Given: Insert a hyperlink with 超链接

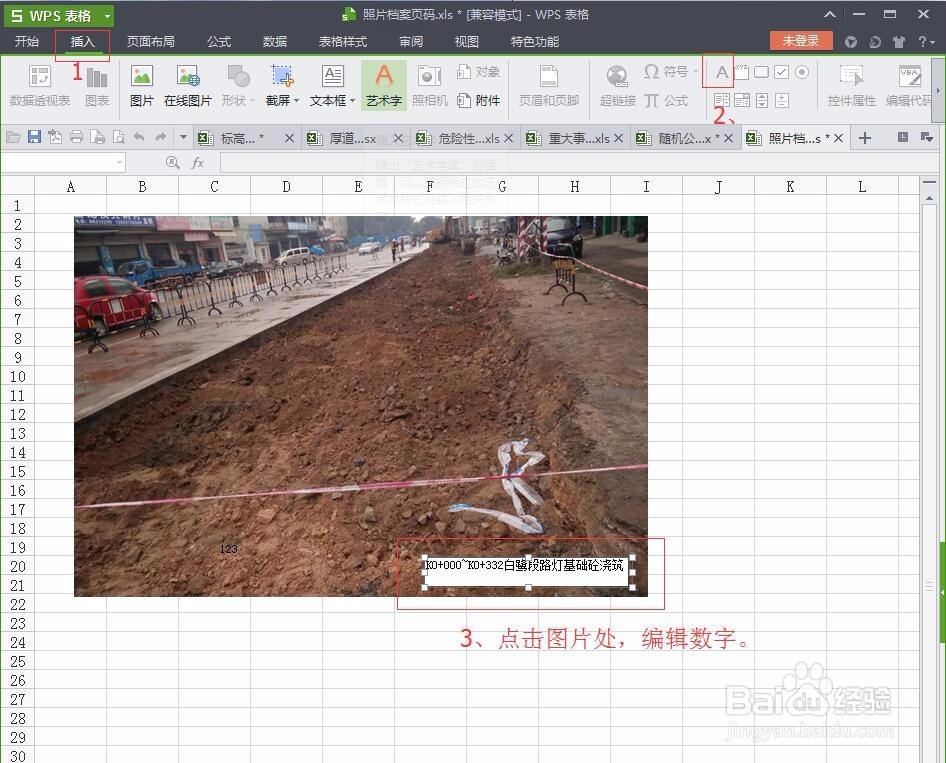Looking at the screenshot, I should point(617,86).
